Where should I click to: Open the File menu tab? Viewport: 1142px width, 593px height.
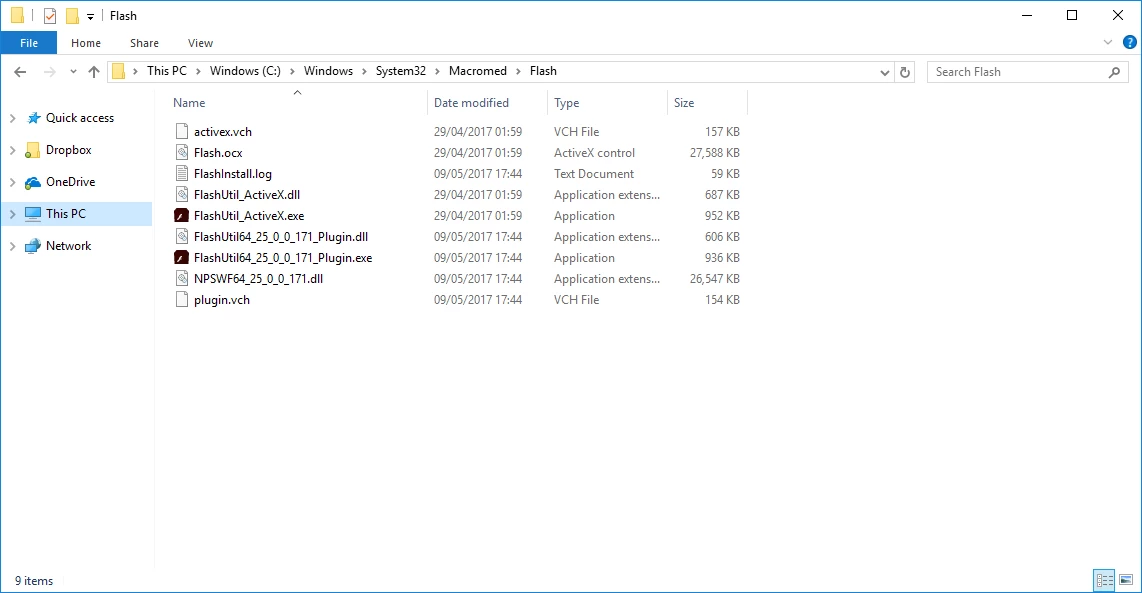tap(29, 43)
